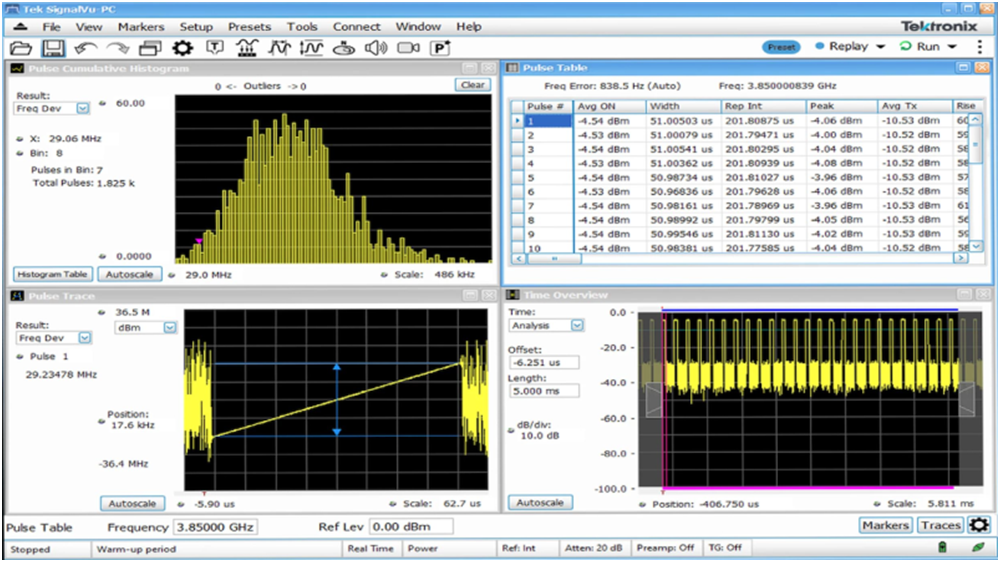Toggle the Traces toolbar button

pos(940,525)
